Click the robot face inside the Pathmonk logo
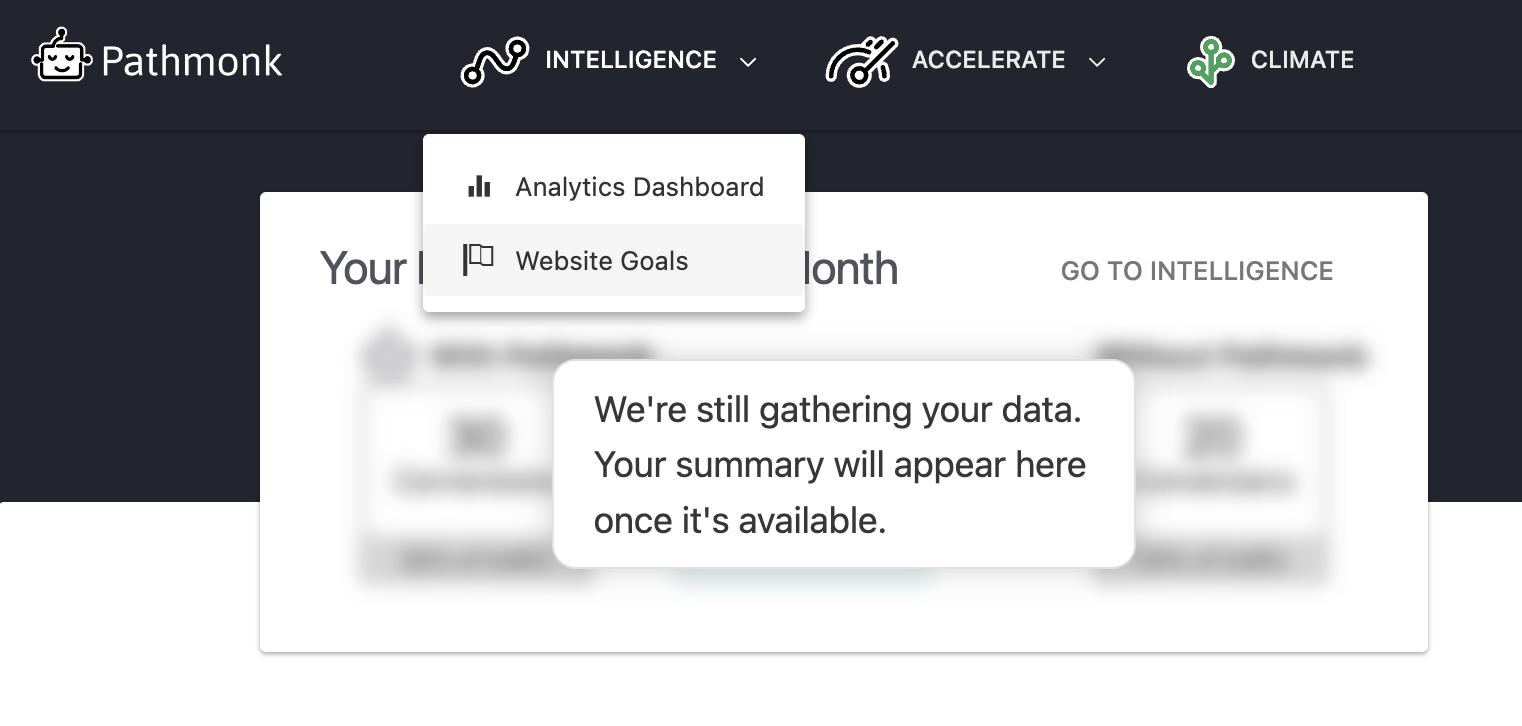 tap(62, 62)
